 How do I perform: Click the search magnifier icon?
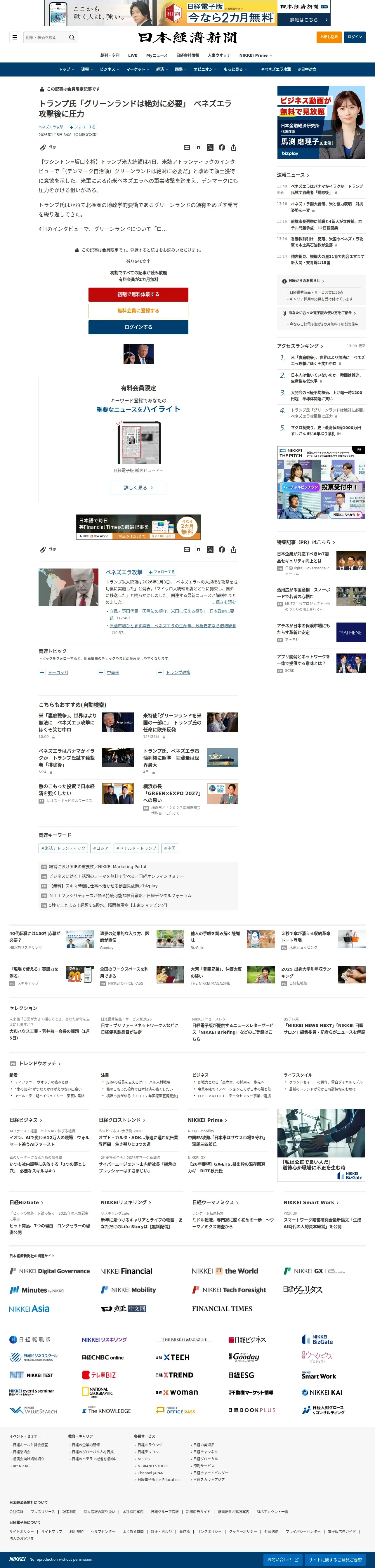pos(72,37)
